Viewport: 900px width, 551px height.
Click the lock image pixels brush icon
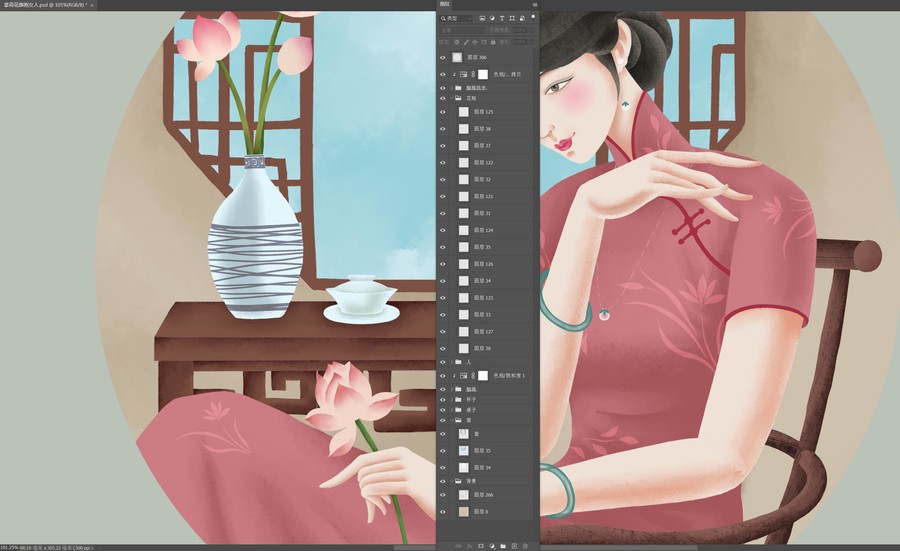point(466,42)
